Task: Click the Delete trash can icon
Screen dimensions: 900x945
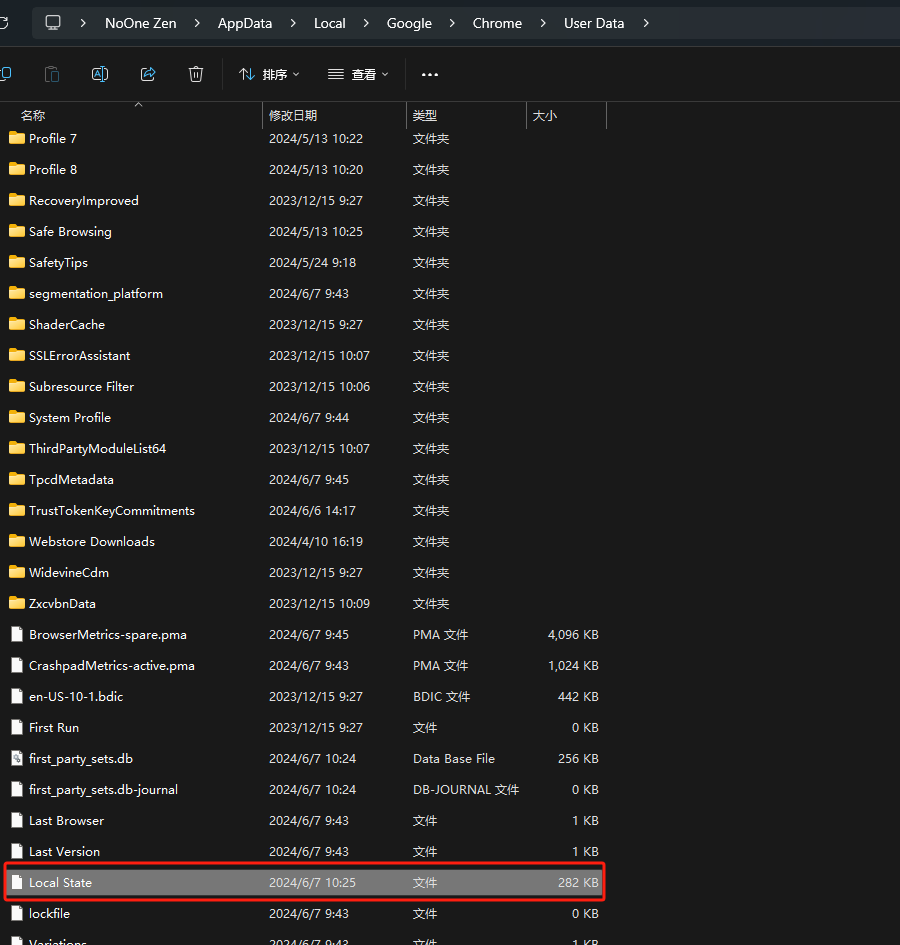Action: (x=196, y=74)
